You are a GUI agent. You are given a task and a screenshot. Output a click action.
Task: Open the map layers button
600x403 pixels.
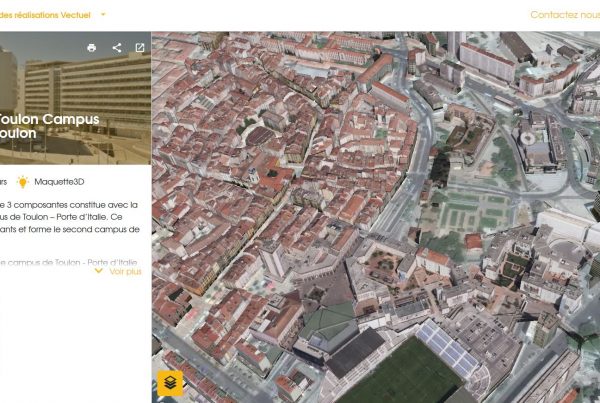pyautogui.click(x=170, y=383)
